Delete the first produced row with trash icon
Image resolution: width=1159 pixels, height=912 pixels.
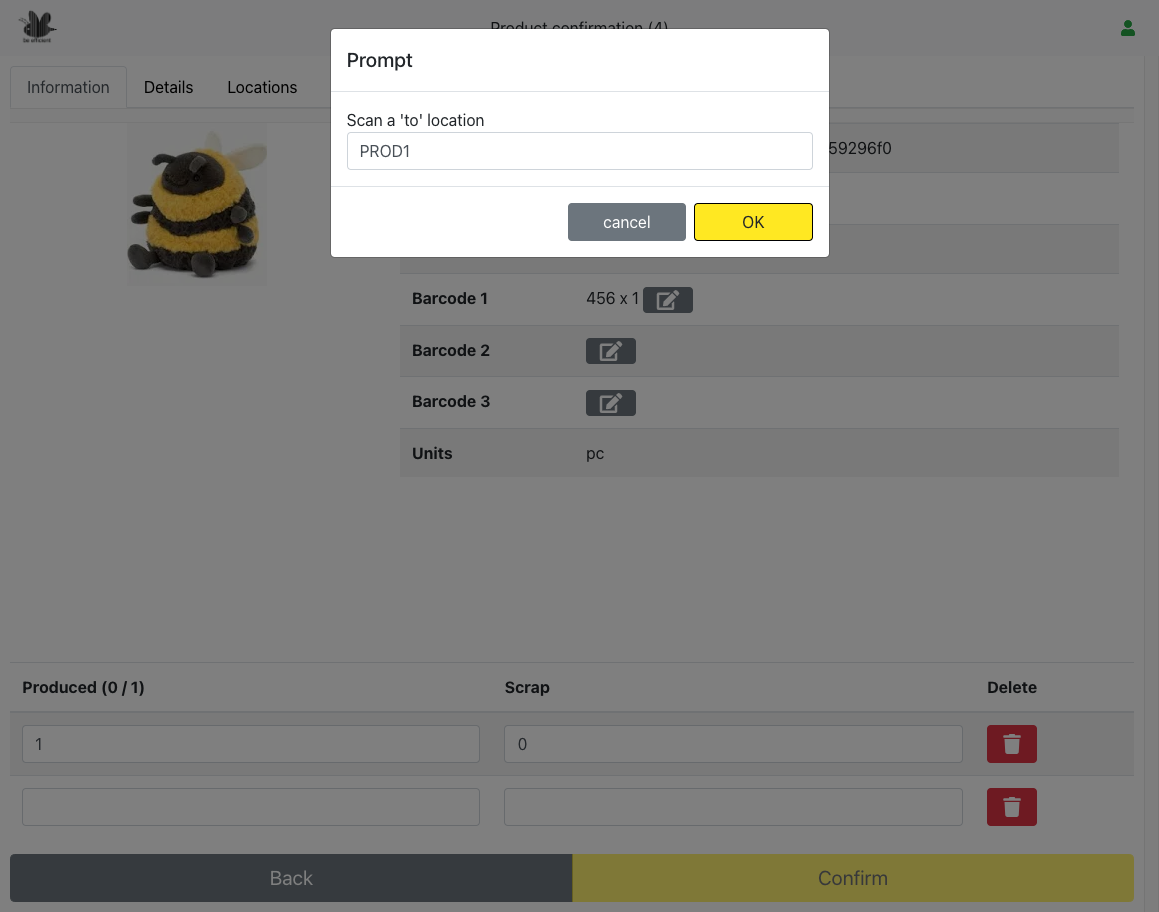point(1011,744)
